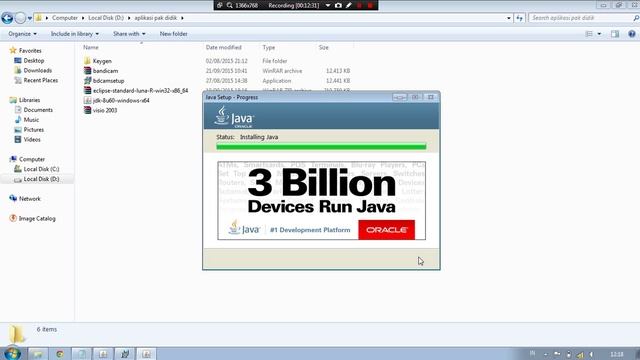Open the Documents library
Screen dimensions: 640x360
(x=33, y=110)
